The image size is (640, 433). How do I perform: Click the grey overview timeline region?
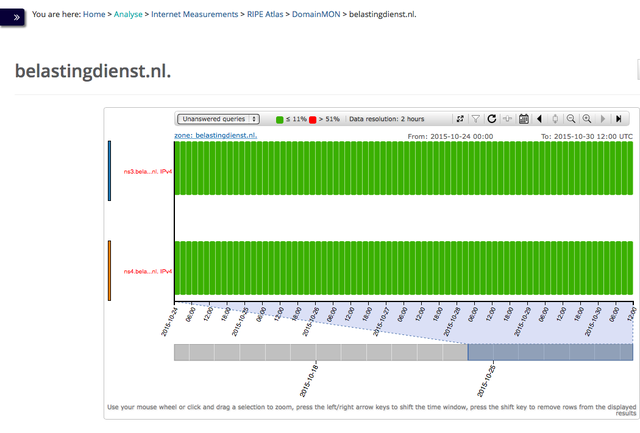click(x=321, y=352)
